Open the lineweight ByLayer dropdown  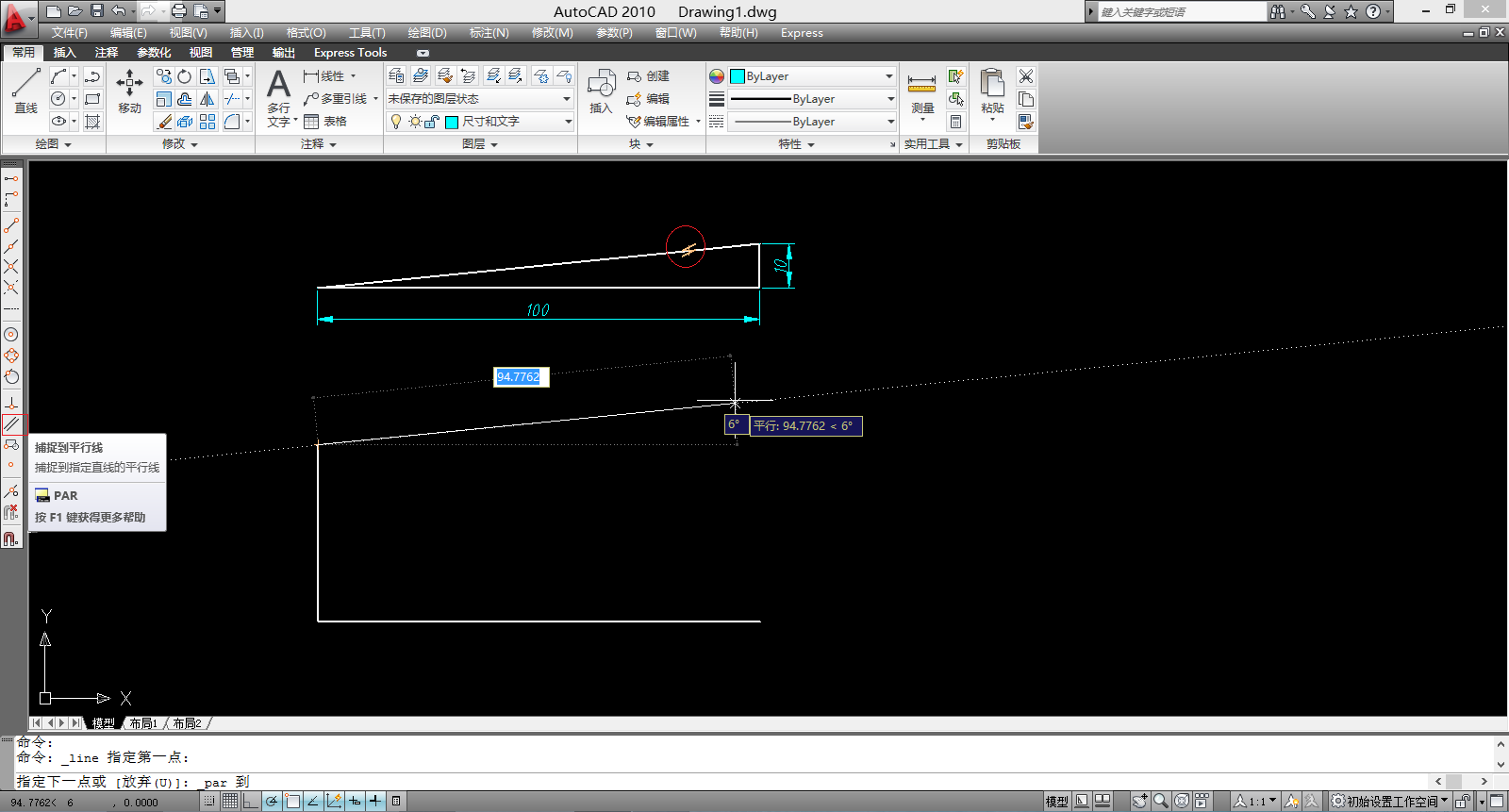(x=890, y=99)
